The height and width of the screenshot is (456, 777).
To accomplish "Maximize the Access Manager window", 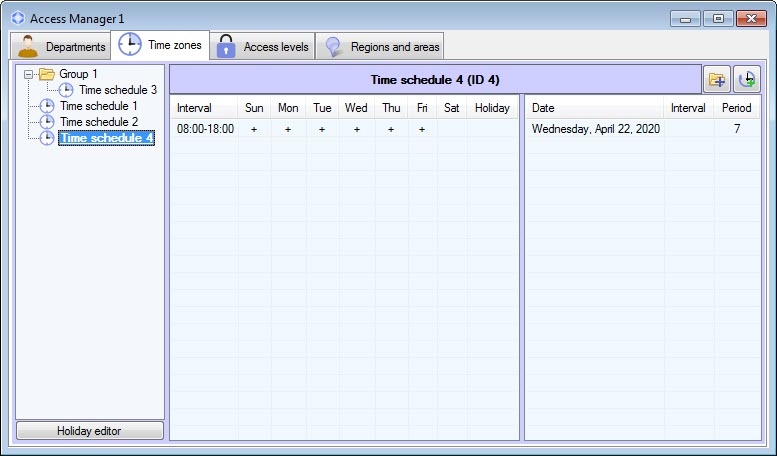I will [718, 19].
